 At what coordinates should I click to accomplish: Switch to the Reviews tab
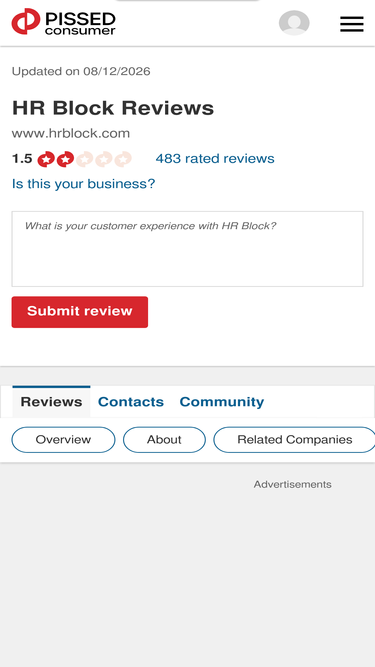(x=51, y=402)
